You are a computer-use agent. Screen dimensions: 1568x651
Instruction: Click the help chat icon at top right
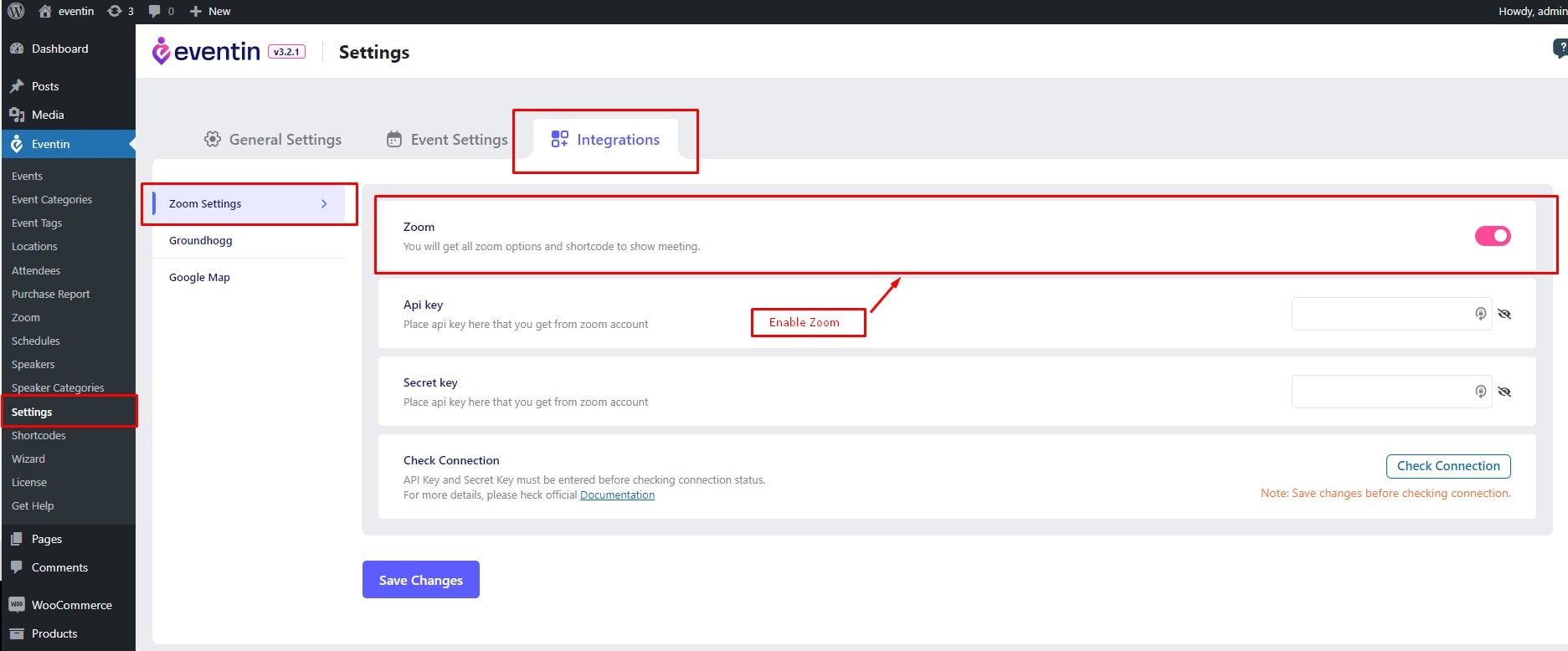click(1560, 49)
